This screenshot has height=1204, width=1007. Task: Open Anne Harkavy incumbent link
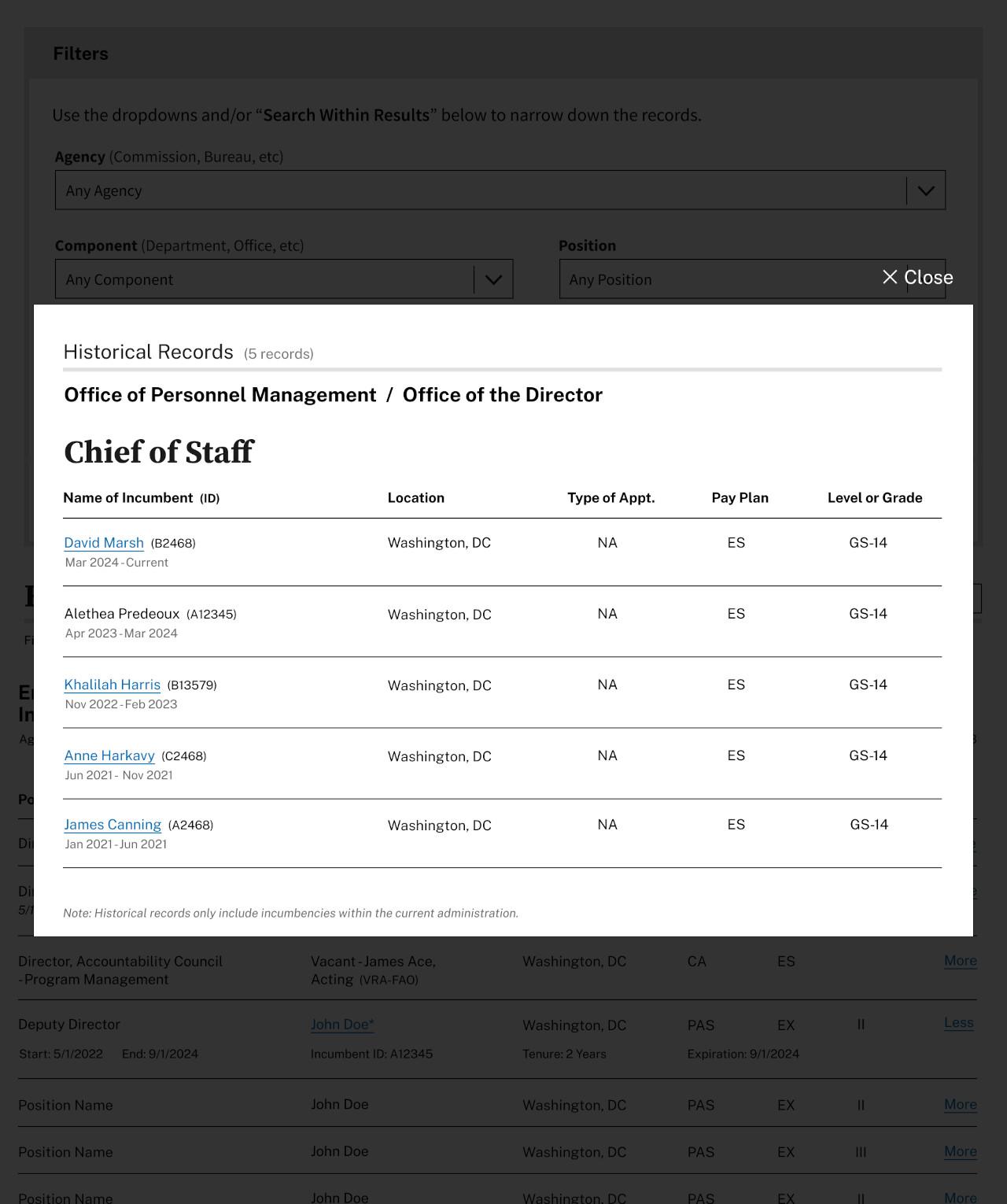click(109, 755)
